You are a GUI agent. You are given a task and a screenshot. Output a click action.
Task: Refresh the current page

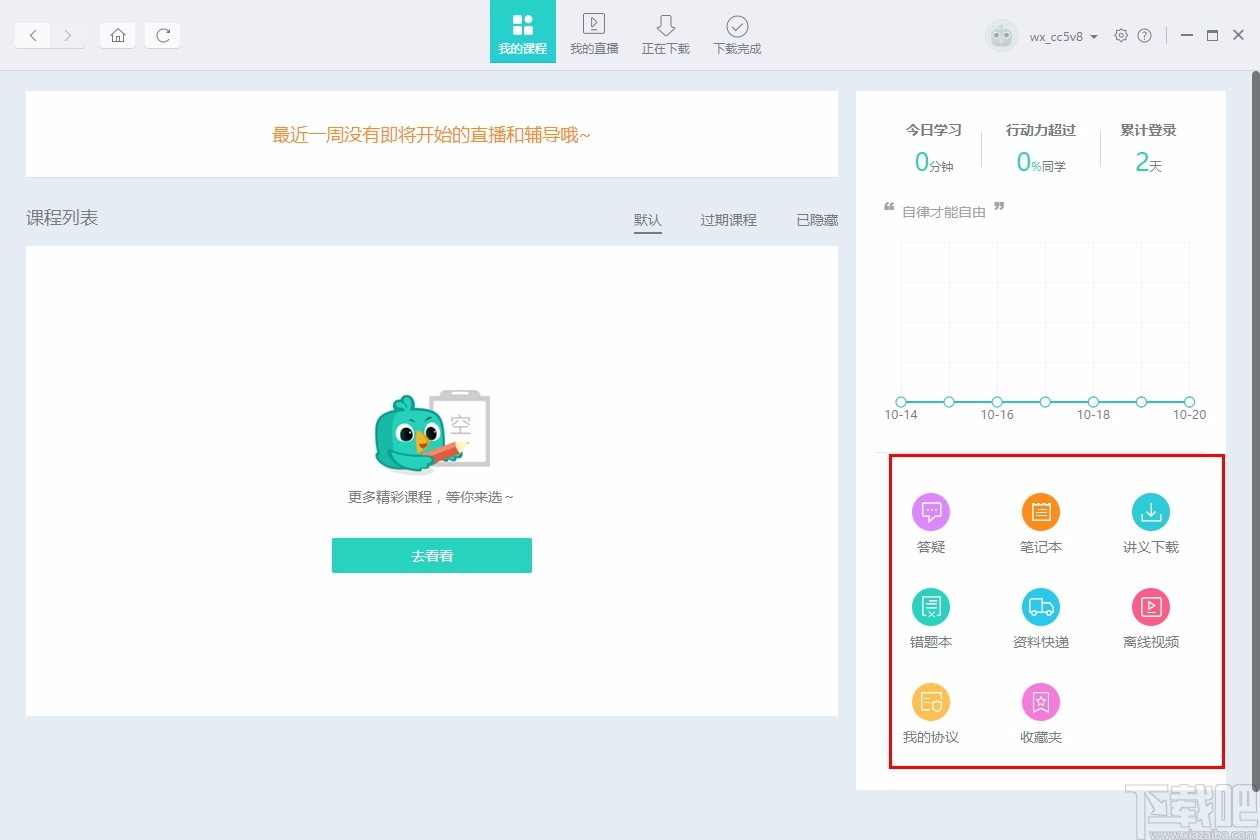161,35
